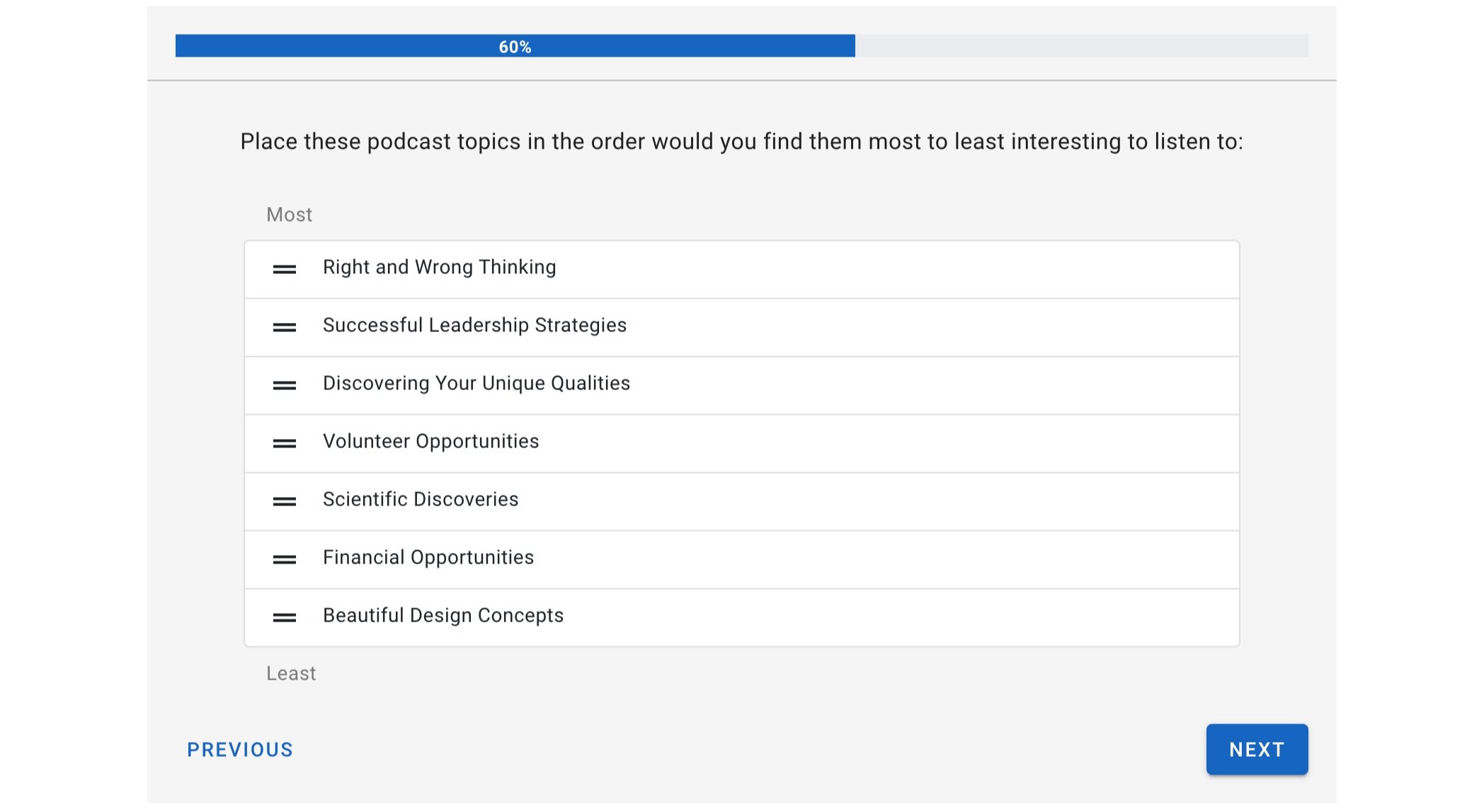The image size is (1484, 812).
Task: Click drag handle for Successful Leadership Strategies
Action: [x=285, y=327]
